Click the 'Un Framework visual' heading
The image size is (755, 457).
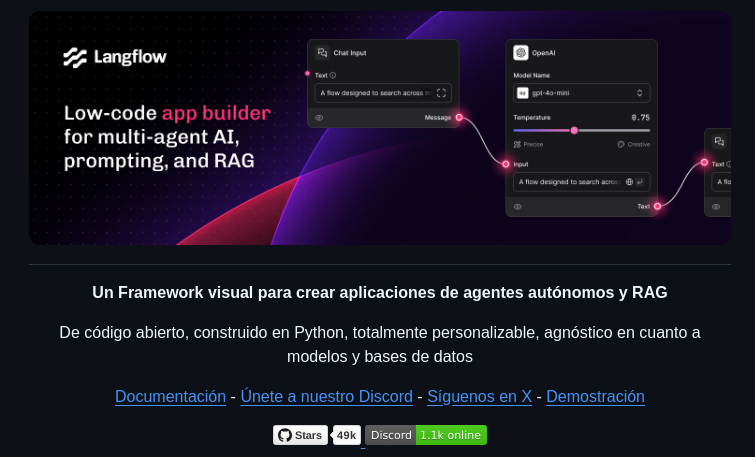(x=379, y=292)
